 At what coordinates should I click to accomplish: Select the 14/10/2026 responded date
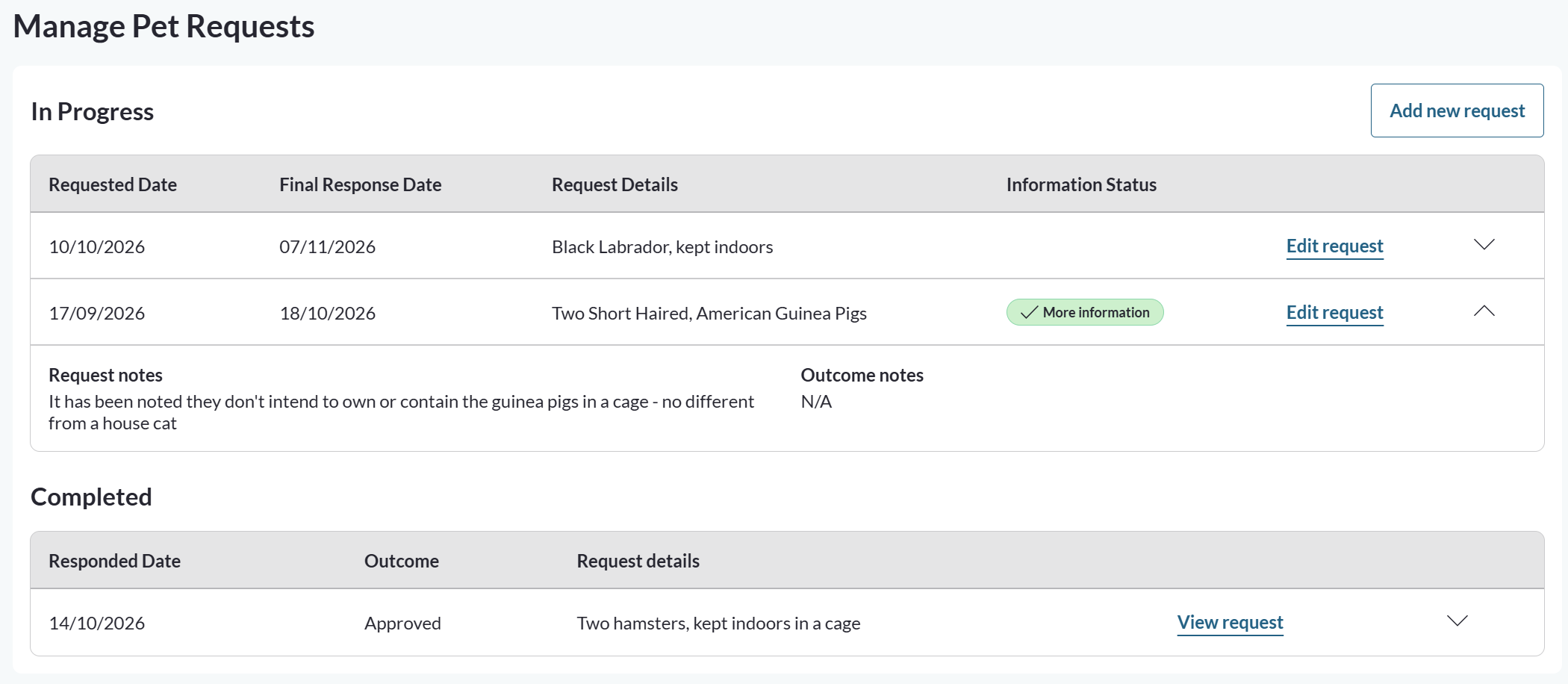pos(97,624)
